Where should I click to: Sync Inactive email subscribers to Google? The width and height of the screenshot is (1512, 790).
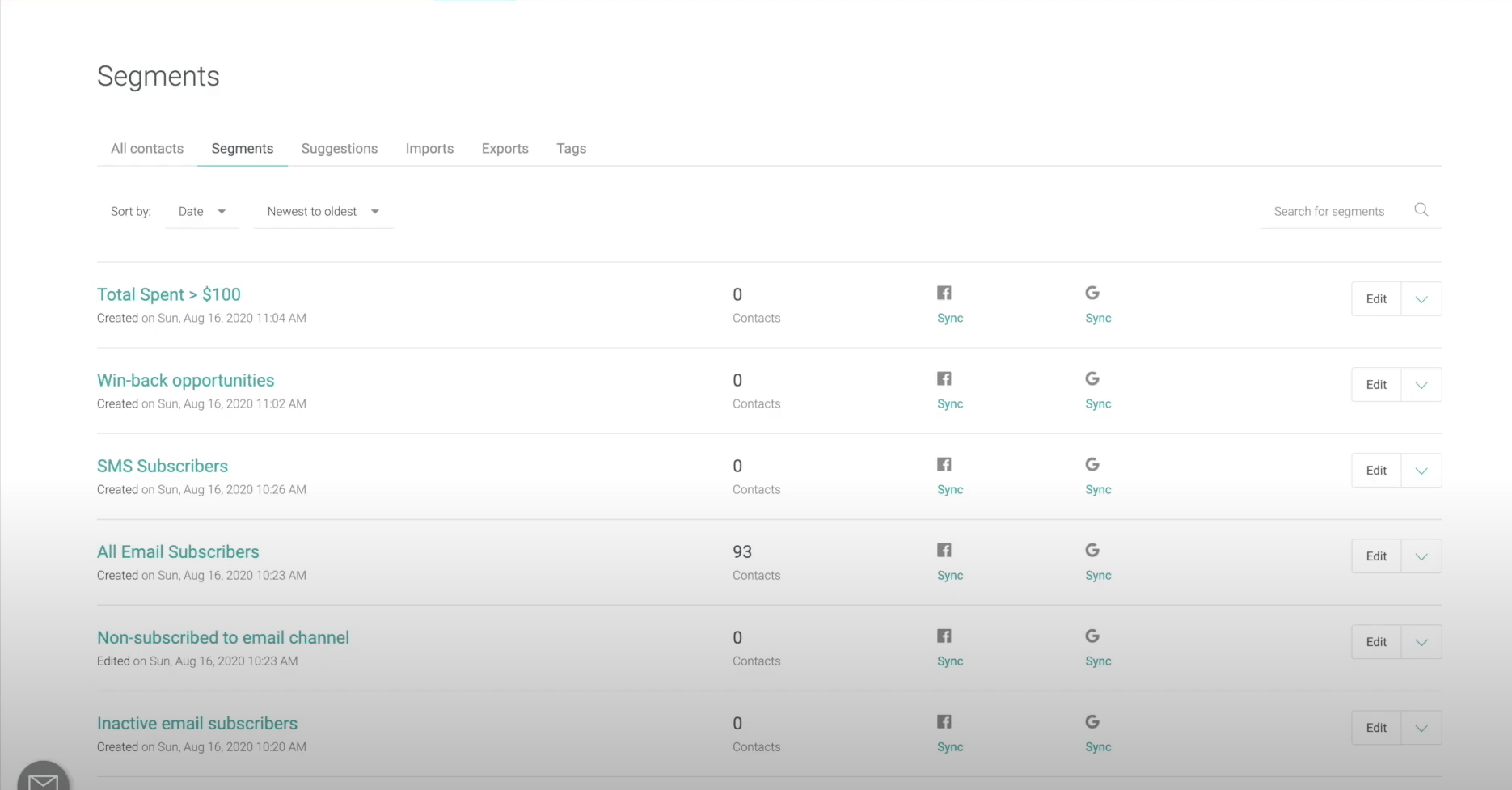[x=1098, y=746]
